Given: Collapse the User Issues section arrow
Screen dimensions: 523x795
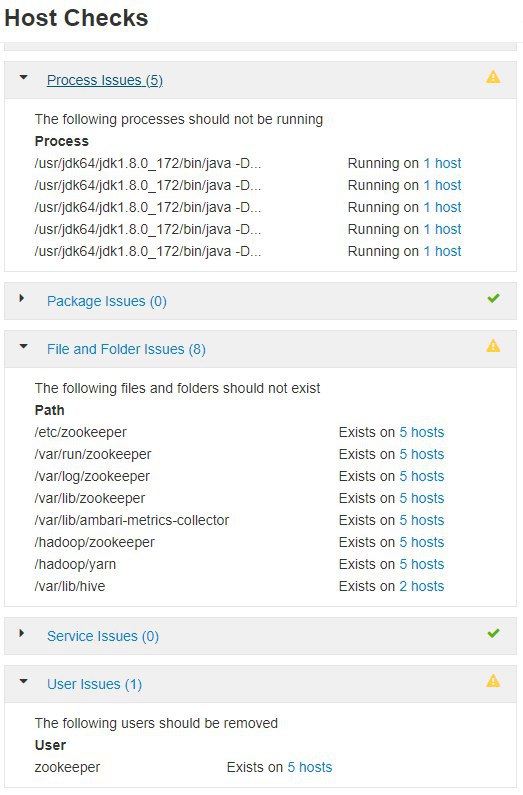Looking at the screenshot, I should pos(23,681).
